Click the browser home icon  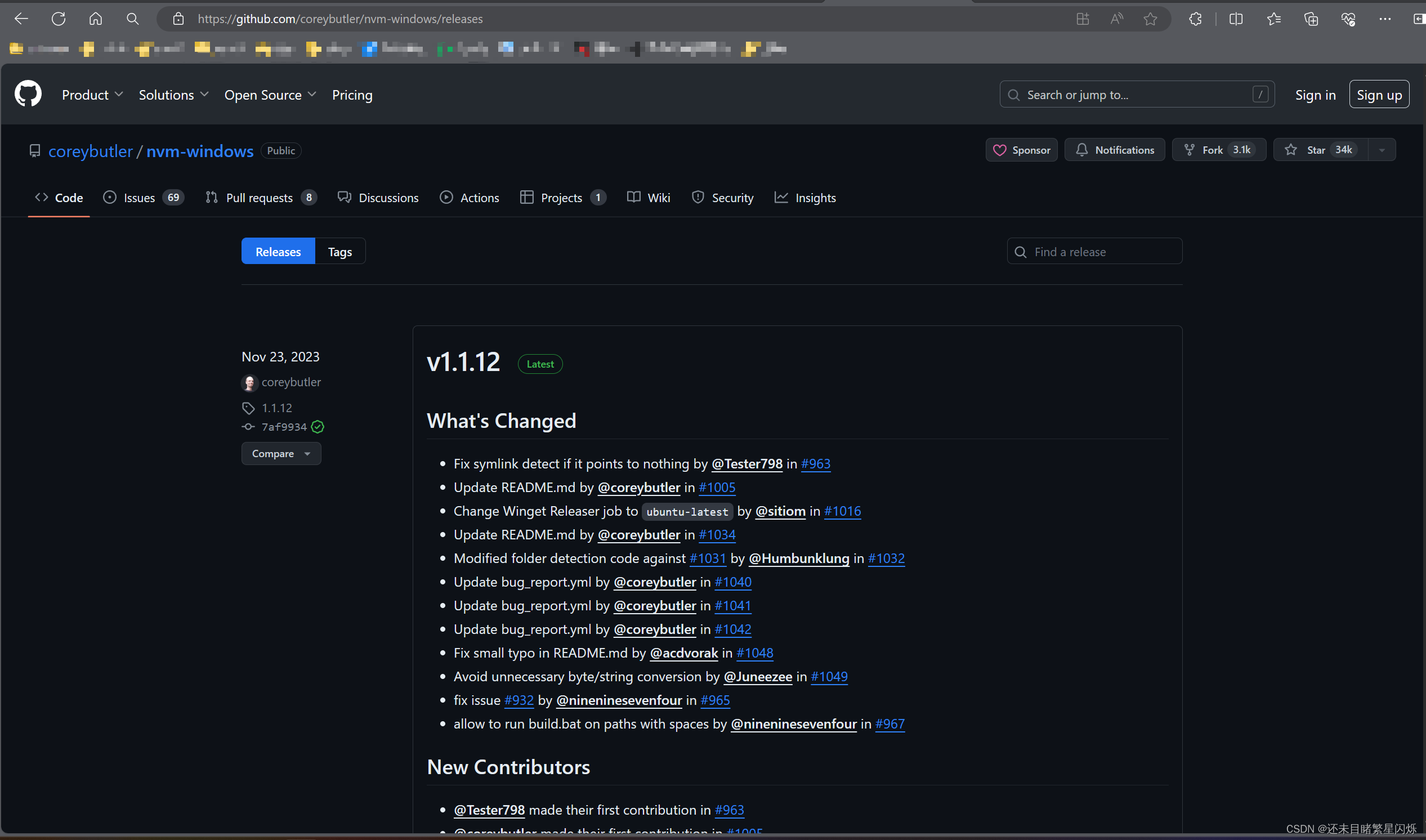tap(96, 19)
